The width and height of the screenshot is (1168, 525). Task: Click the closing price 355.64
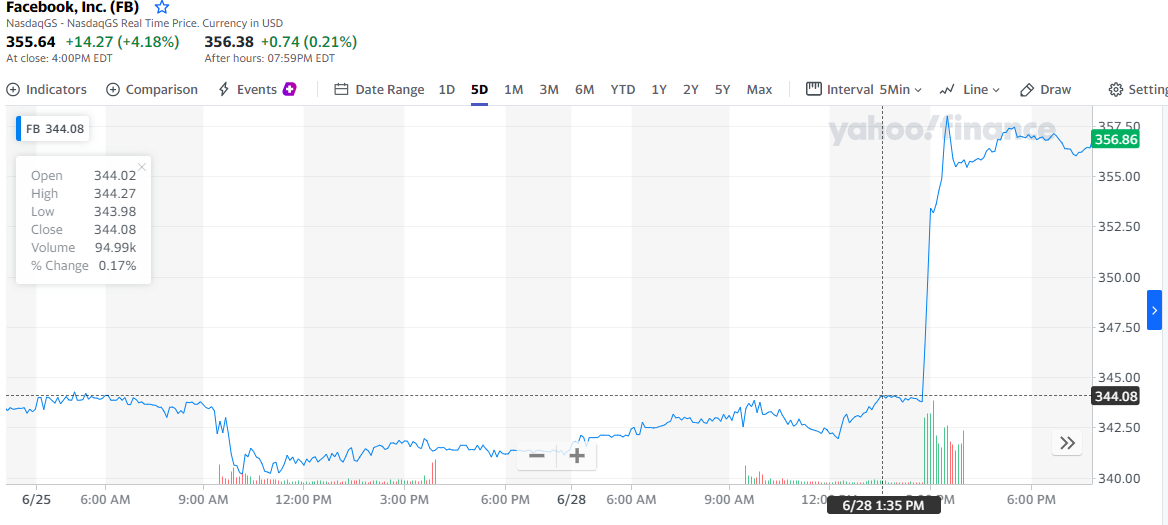(31, 42)
